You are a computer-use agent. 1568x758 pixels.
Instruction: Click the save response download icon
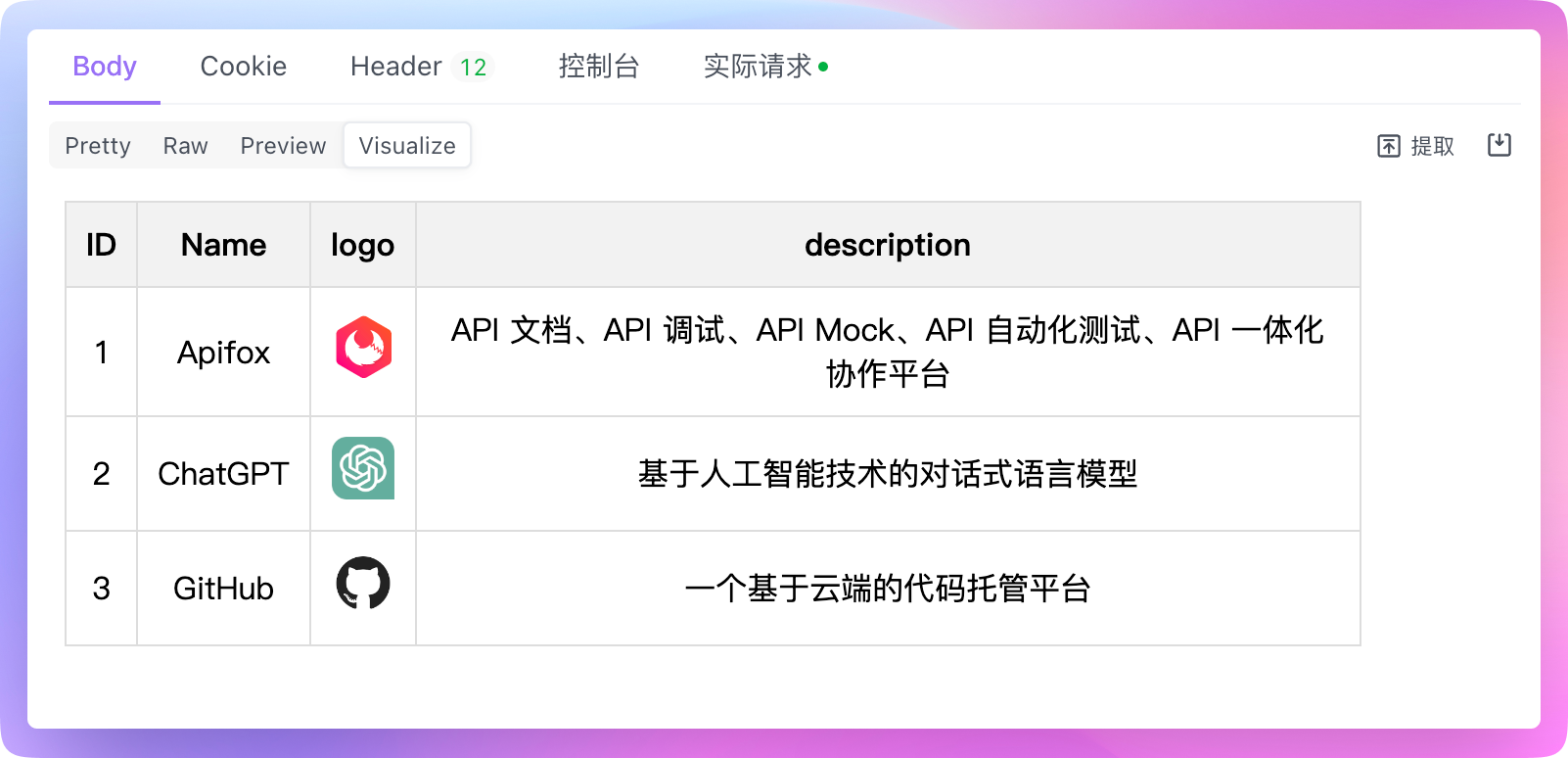pos(1499,145)
